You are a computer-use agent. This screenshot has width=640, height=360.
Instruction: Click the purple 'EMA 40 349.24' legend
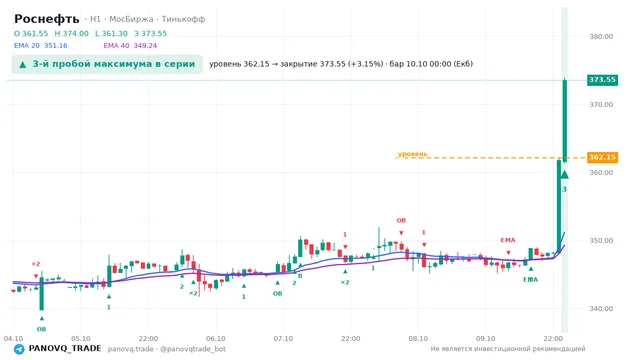tap(130, 46)
